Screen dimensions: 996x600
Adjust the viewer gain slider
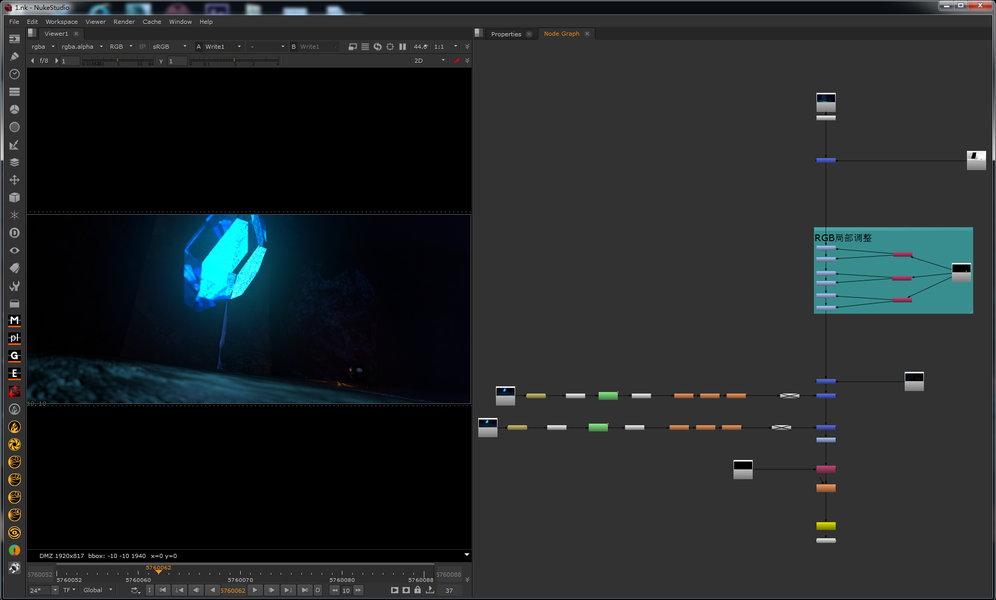pos(118,61)
